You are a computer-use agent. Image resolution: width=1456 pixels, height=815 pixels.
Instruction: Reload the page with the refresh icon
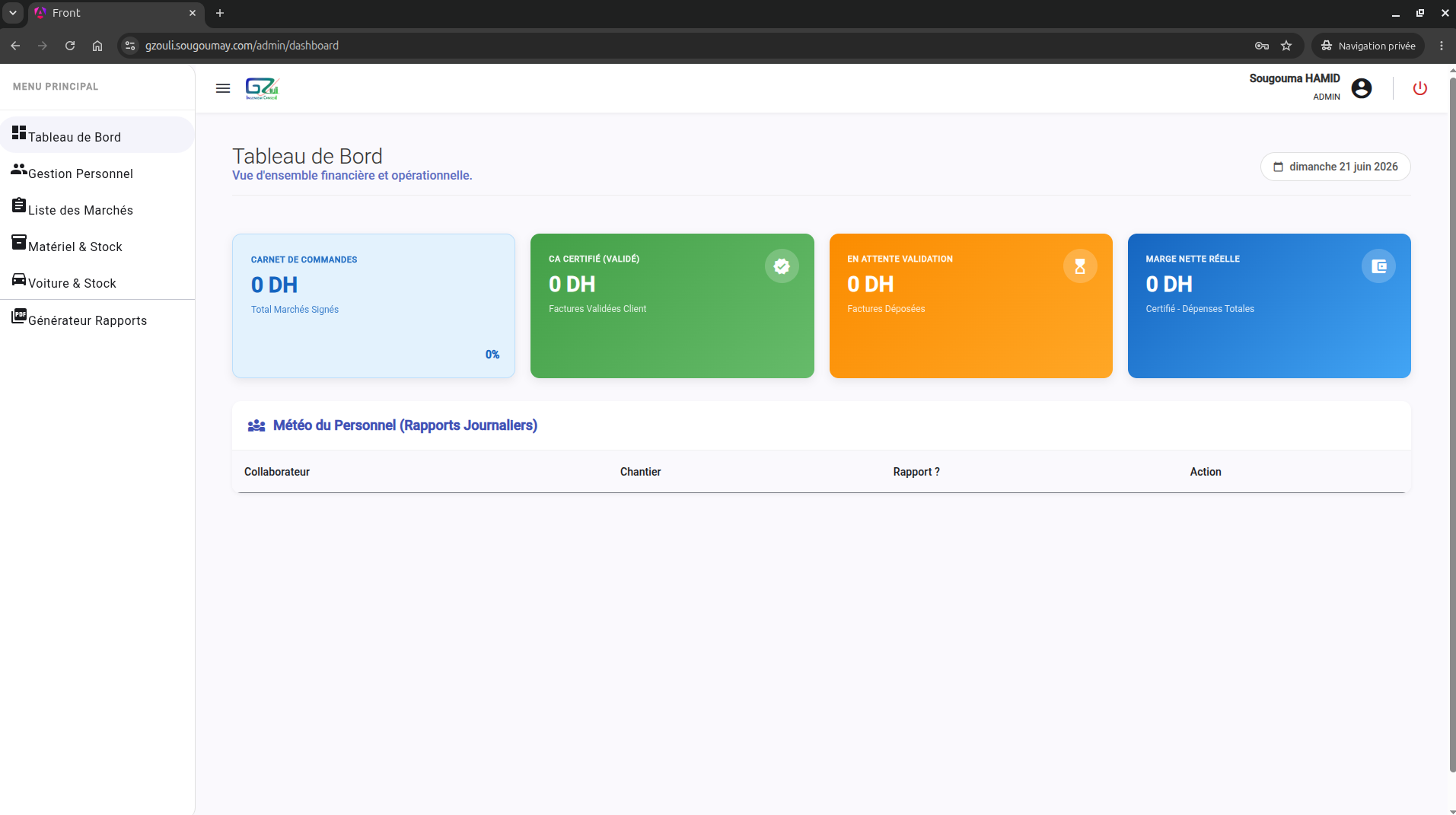pyautogui.click(x=70, y=46)
